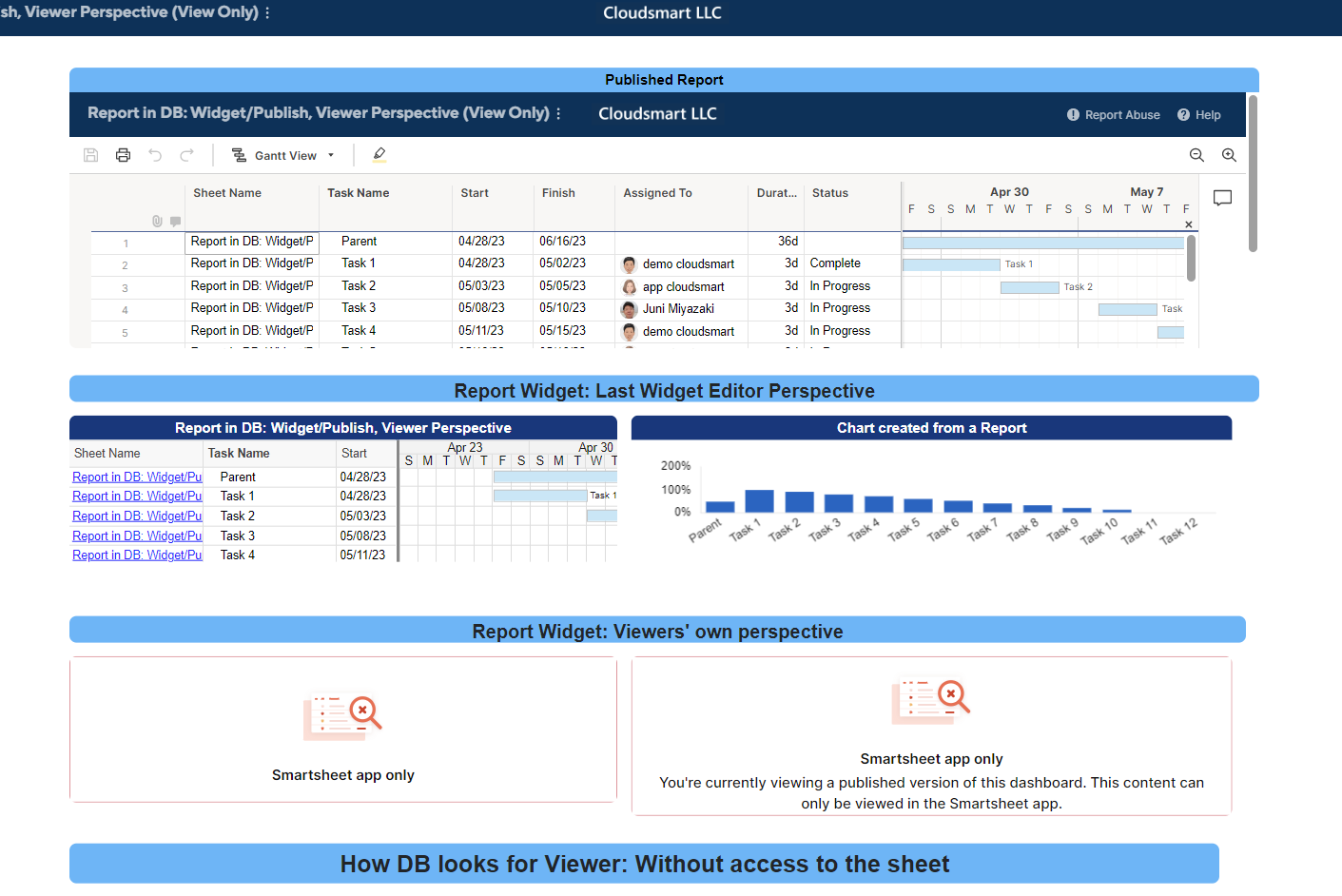
Task: Close the Gantt timeline with the X
Action: coord(1189,224)
